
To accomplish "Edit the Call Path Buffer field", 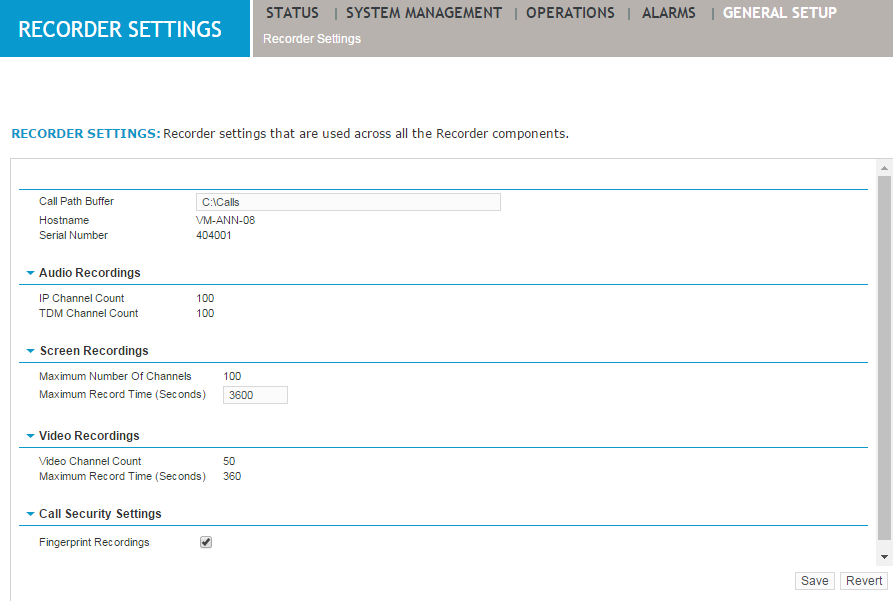I will point(348,201).
